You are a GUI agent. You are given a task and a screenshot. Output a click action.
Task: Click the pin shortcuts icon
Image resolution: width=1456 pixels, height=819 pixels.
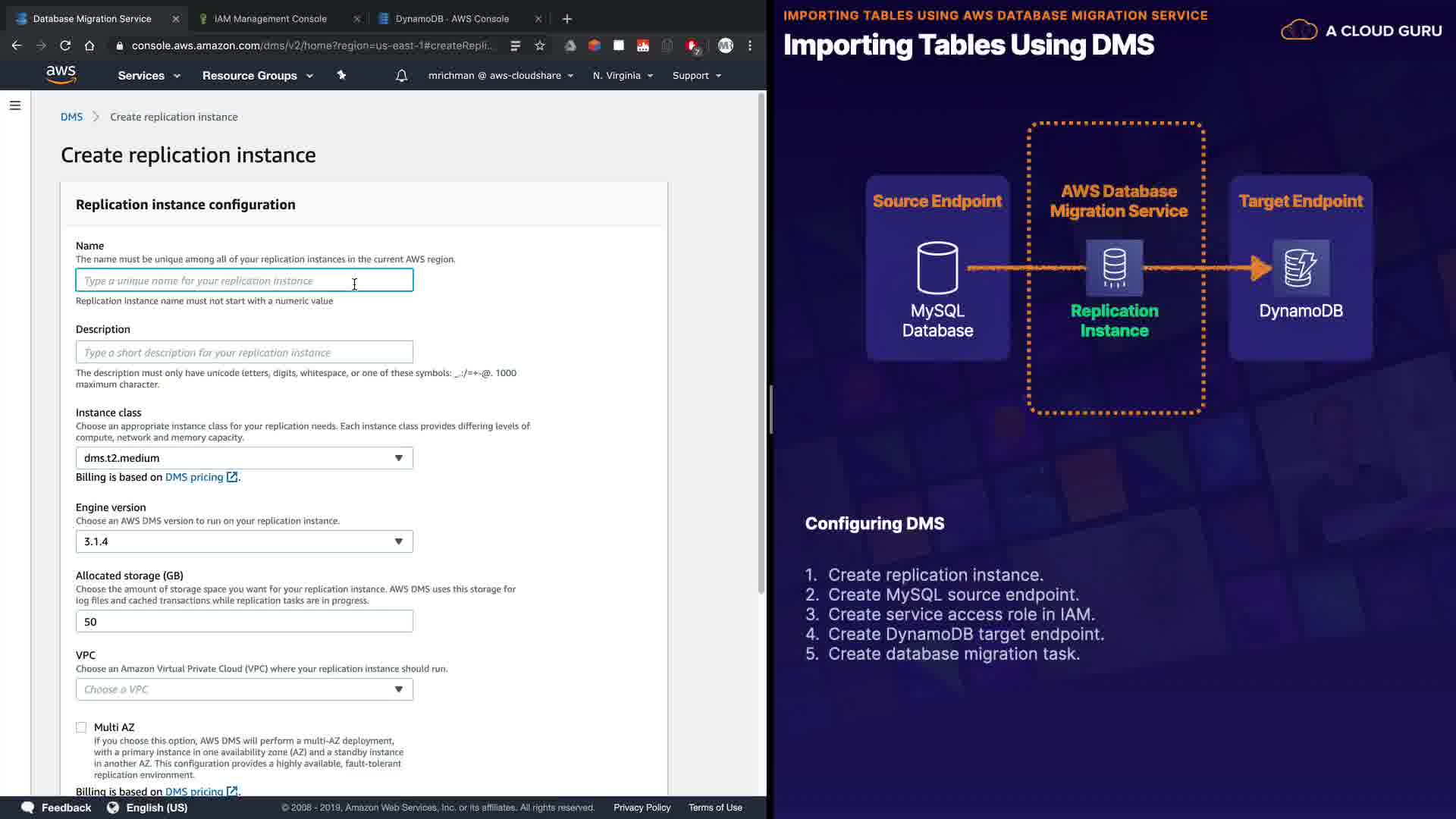pyautogui.click(x=341, y=75)
